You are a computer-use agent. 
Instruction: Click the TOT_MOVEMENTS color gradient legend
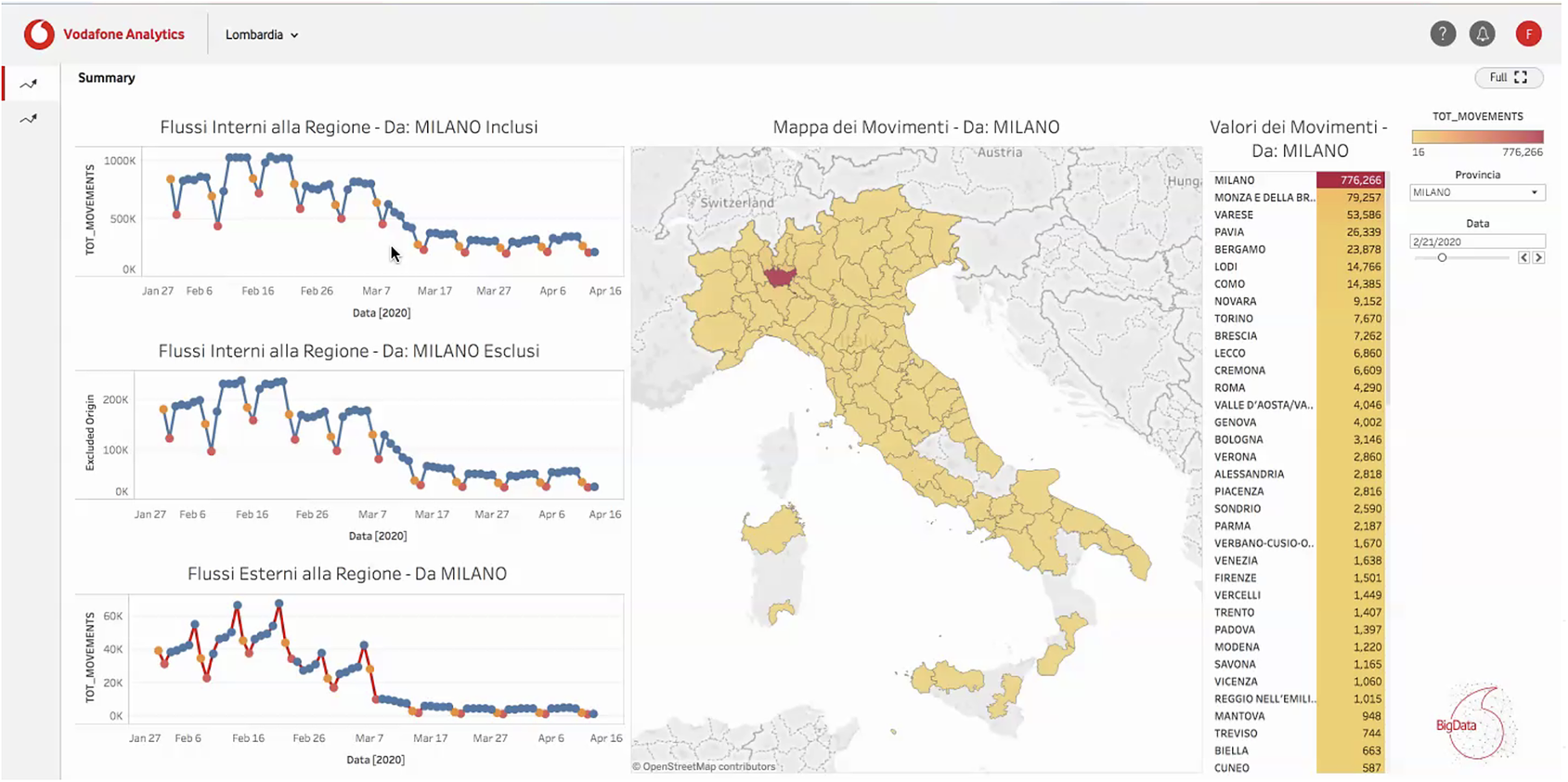(x=1476, y=137)
